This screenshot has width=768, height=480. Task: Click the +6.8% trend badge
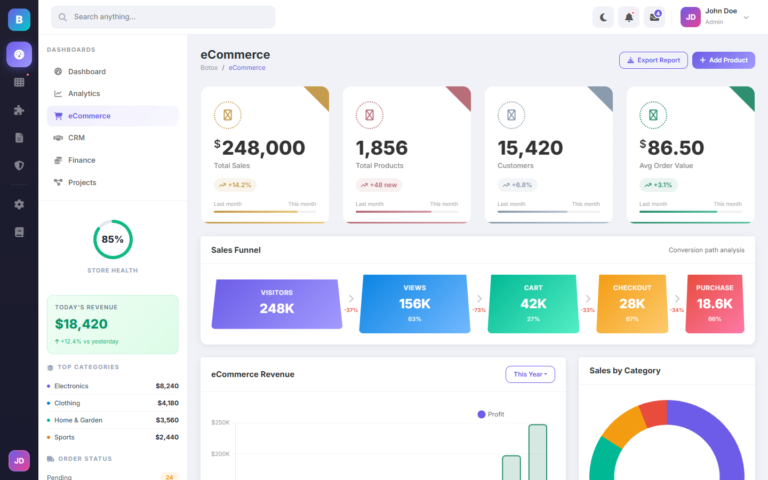(x=517, y=185)
